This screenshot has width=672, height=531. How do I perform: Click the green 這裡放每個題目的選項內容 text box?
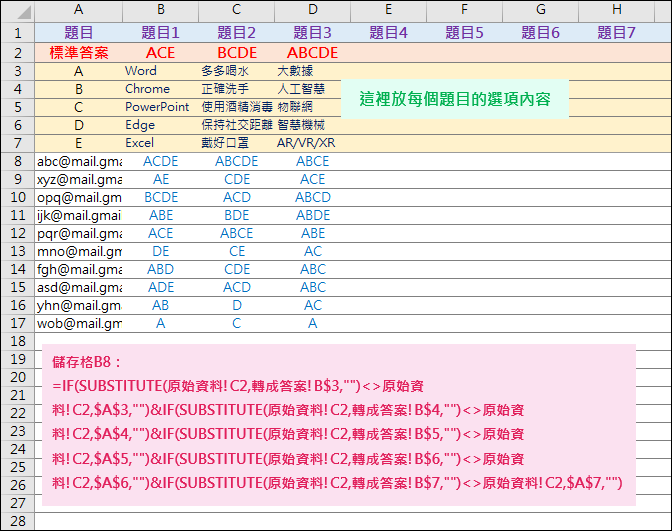(x=455, y=99)
